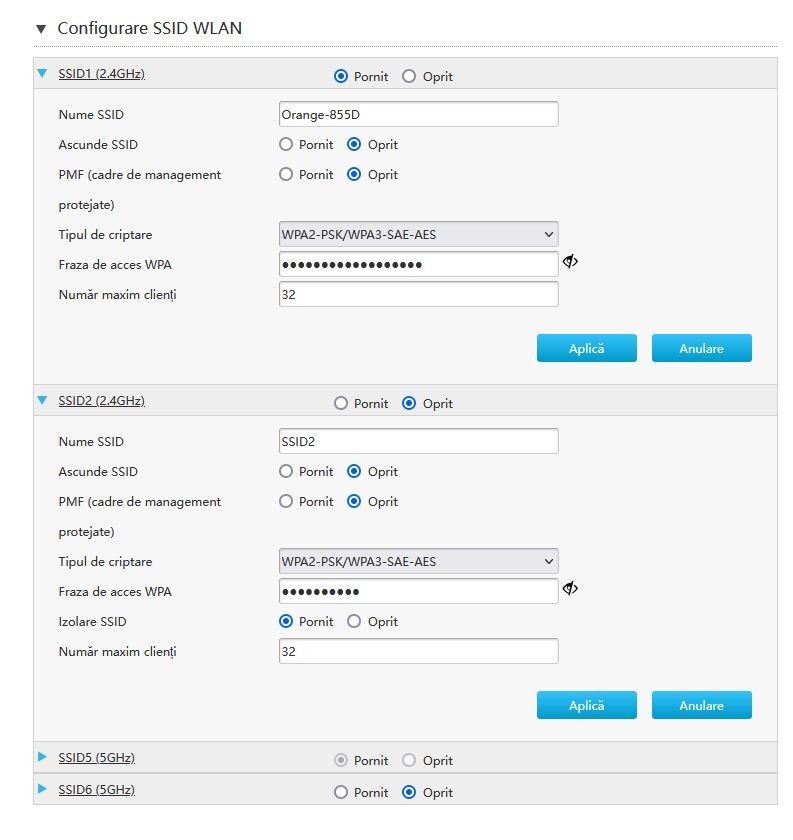Open SSID2 Tipul de criptare dropdown
This screenshot has width=793, height=840.
coord(418,561)
